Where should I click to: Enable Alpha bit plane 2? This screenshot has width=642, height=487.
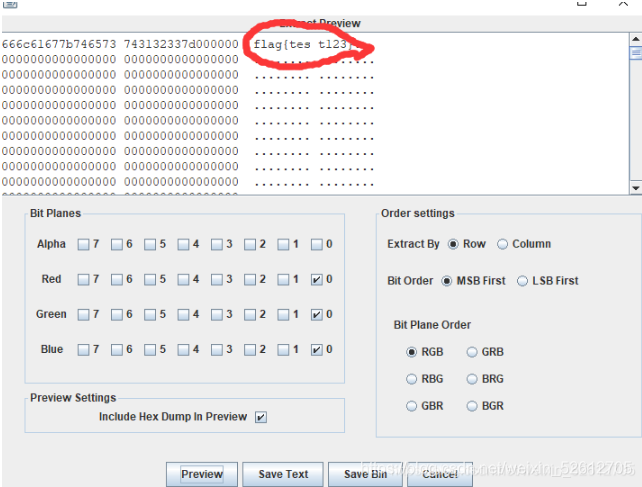250,245
